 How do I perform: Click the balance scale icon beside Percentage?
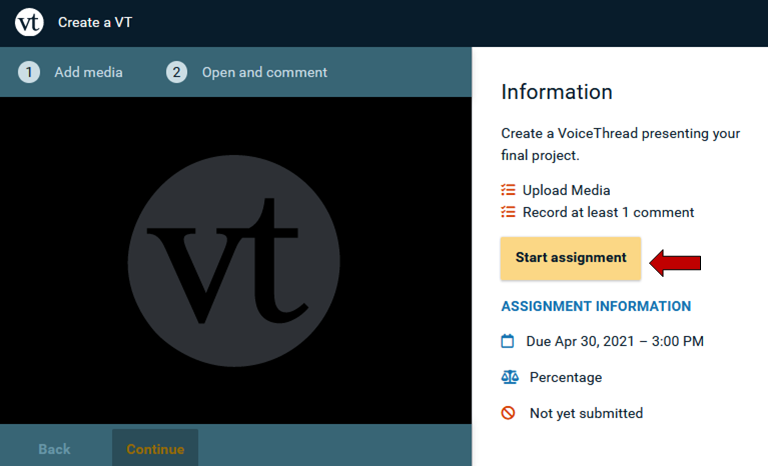(509, 377)
